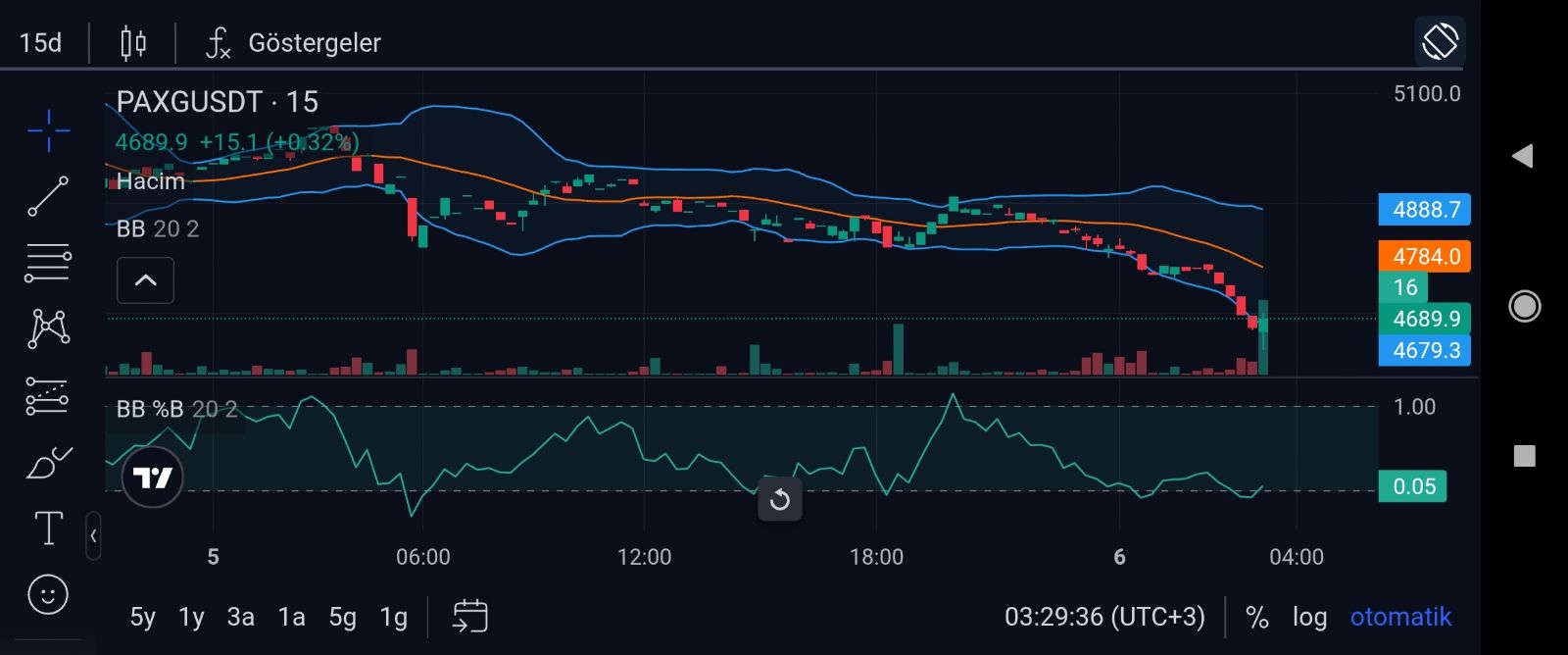Toggle log scale mode

click(1309, 617)
